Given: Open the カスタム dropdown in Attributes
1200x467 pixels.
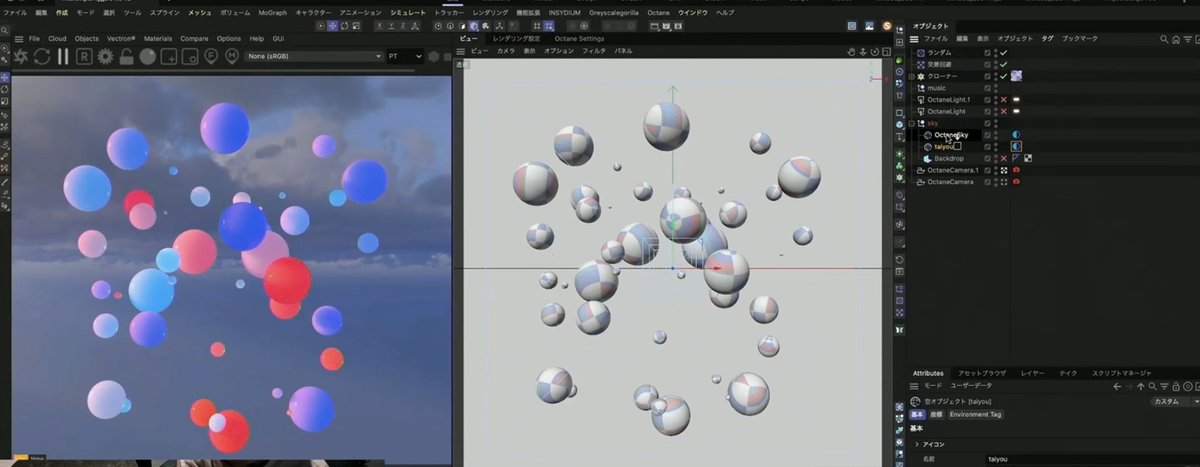Looking at the screenshot, I should pos(1174,401).
